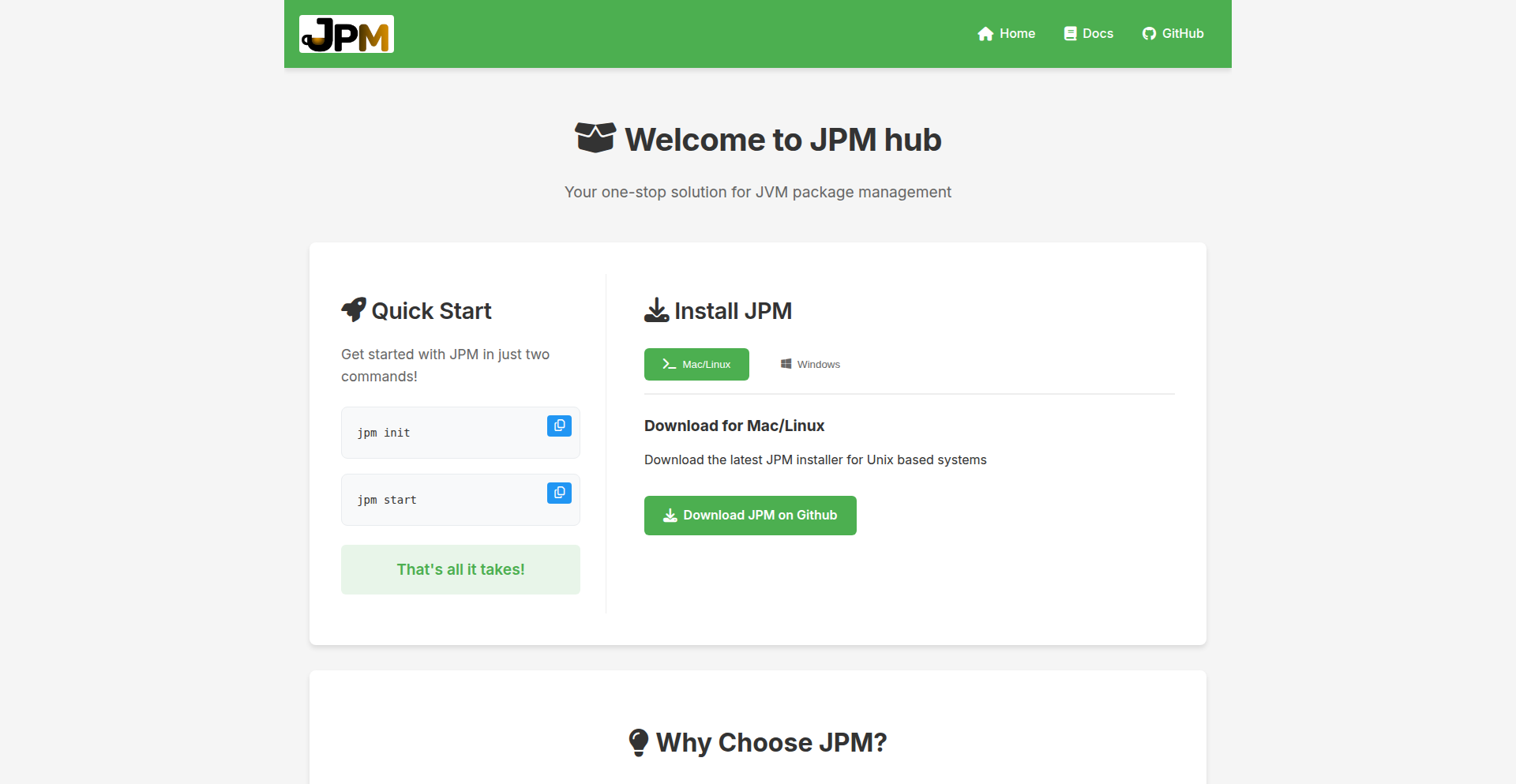The height and width of the screenshot is (784, 1516).
Task: Select the 'jpm start' code text
Action: [x=387, y=500]
